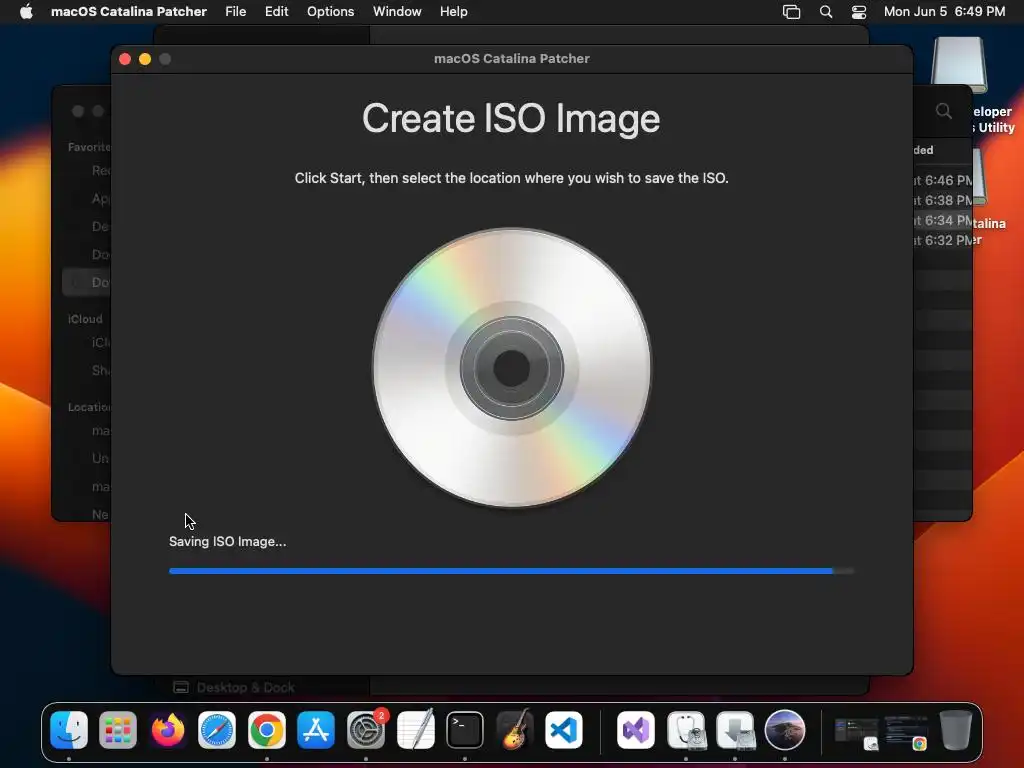Open the App Store dock icon
The height and width of the screenshot is (768, 1024).
(316, 729)
